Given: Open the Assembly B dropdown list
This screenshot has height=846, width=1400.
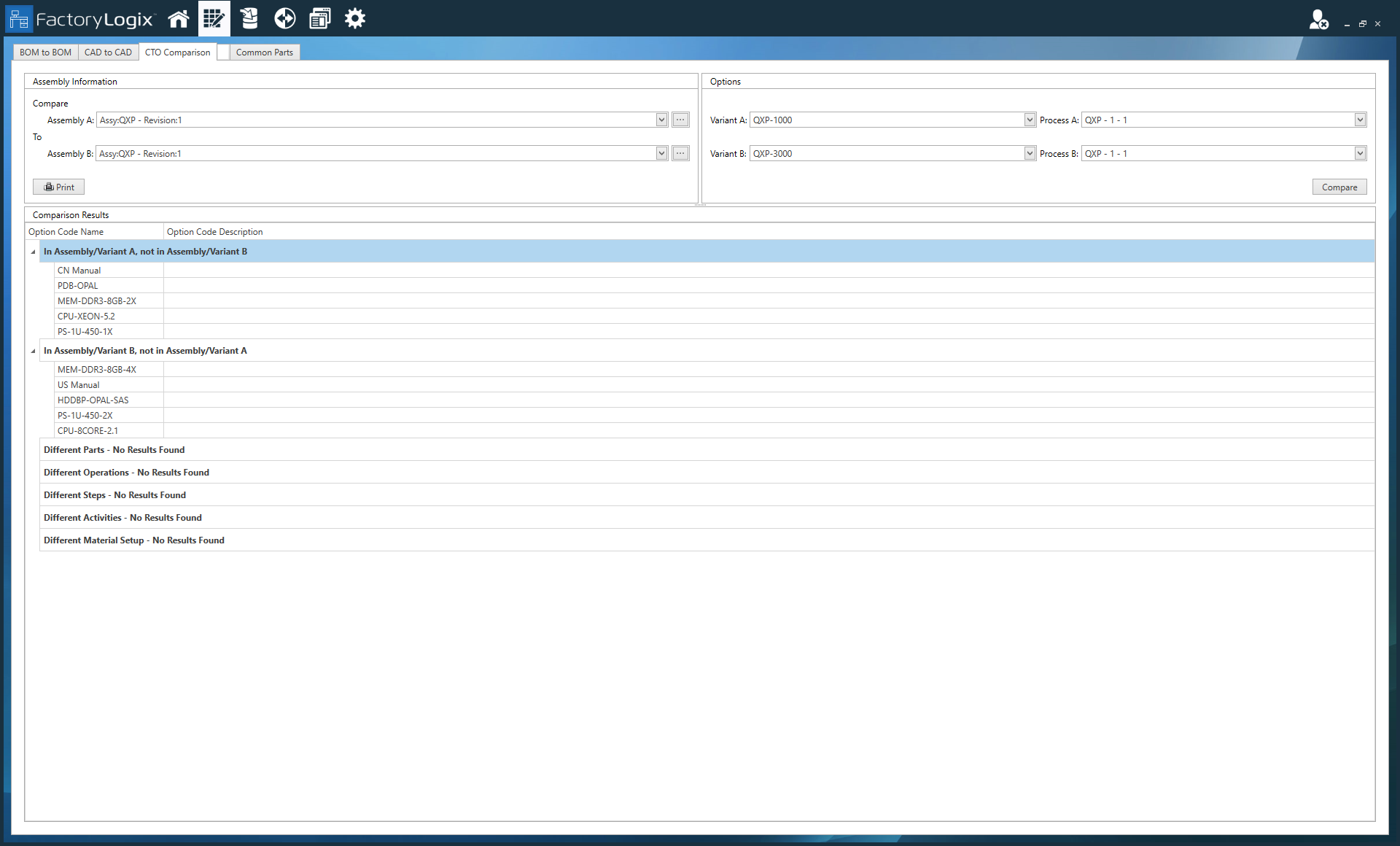Looking at the screenshot, I should (x=661, y=153).
